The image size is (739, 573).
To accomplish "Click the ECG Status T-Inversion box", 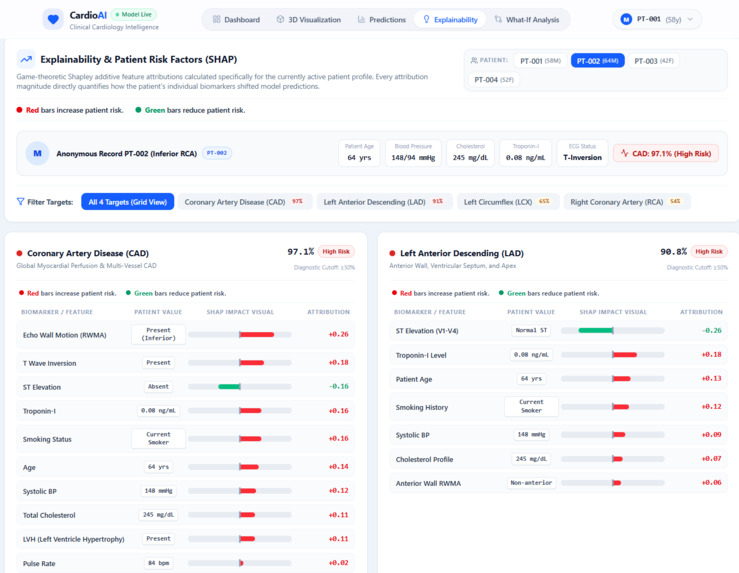I will [x=583, y=153].
